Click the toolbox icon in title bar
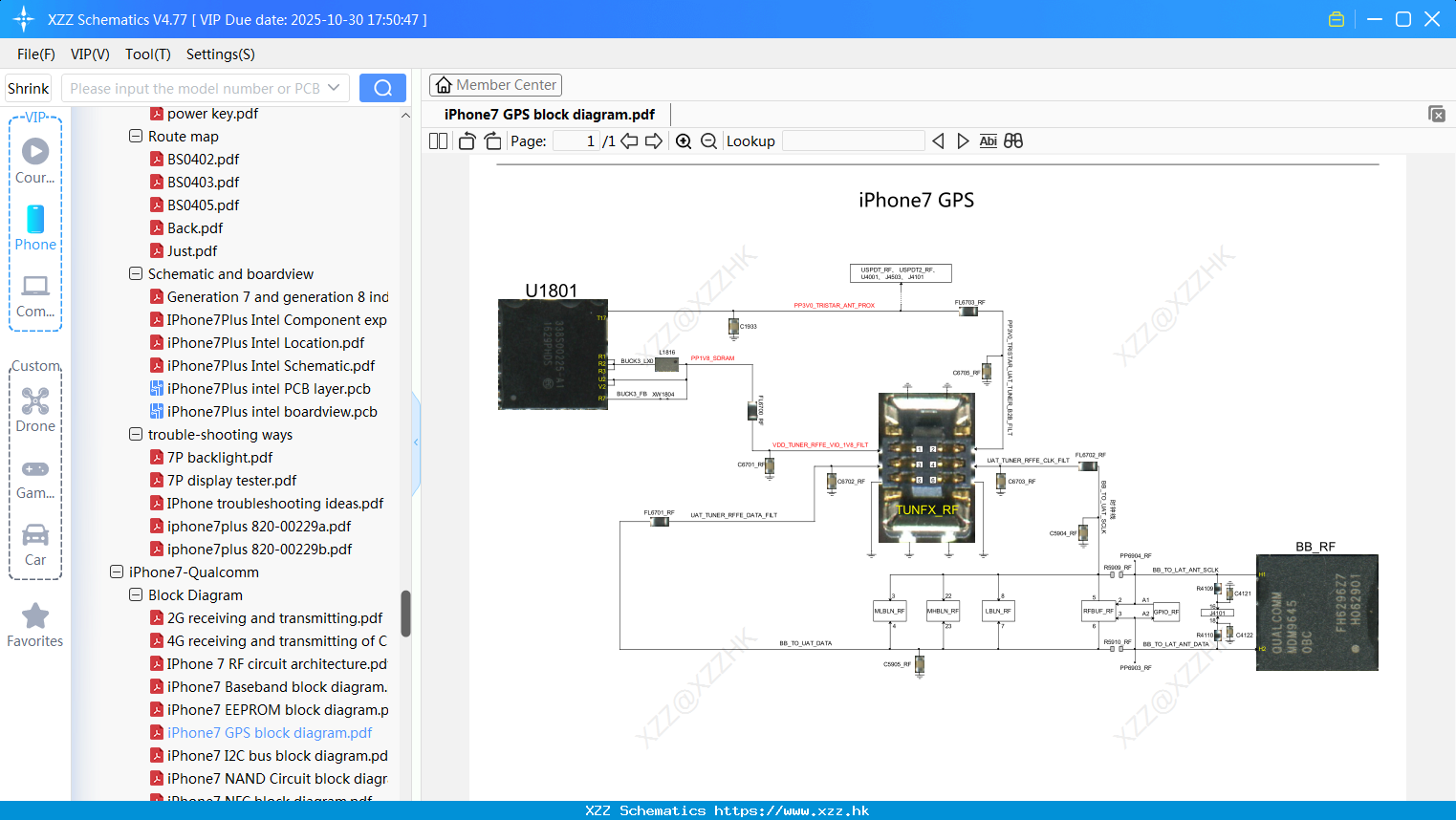This screenshot has height=820, width=1456. 1336,19
